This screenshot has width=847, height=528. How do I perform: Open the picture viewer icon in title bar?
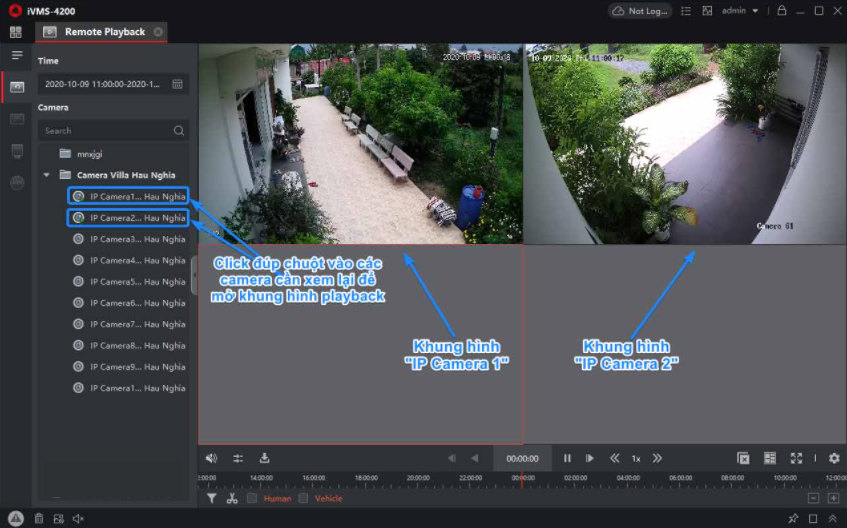pos(707,11)
